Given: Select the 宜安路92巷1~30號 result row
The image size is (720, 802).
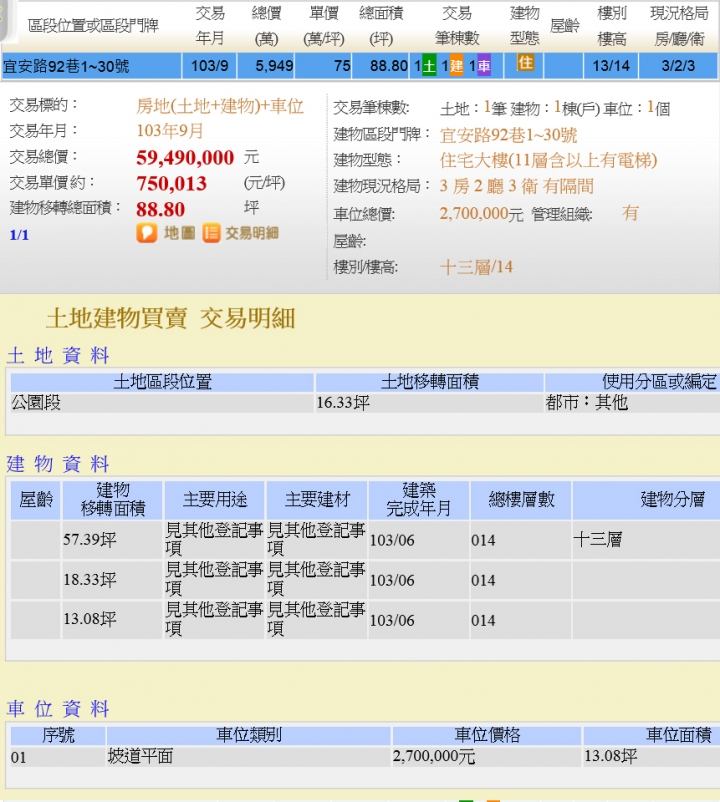Looking at the screenshot, I should click(x=359, y=66).
